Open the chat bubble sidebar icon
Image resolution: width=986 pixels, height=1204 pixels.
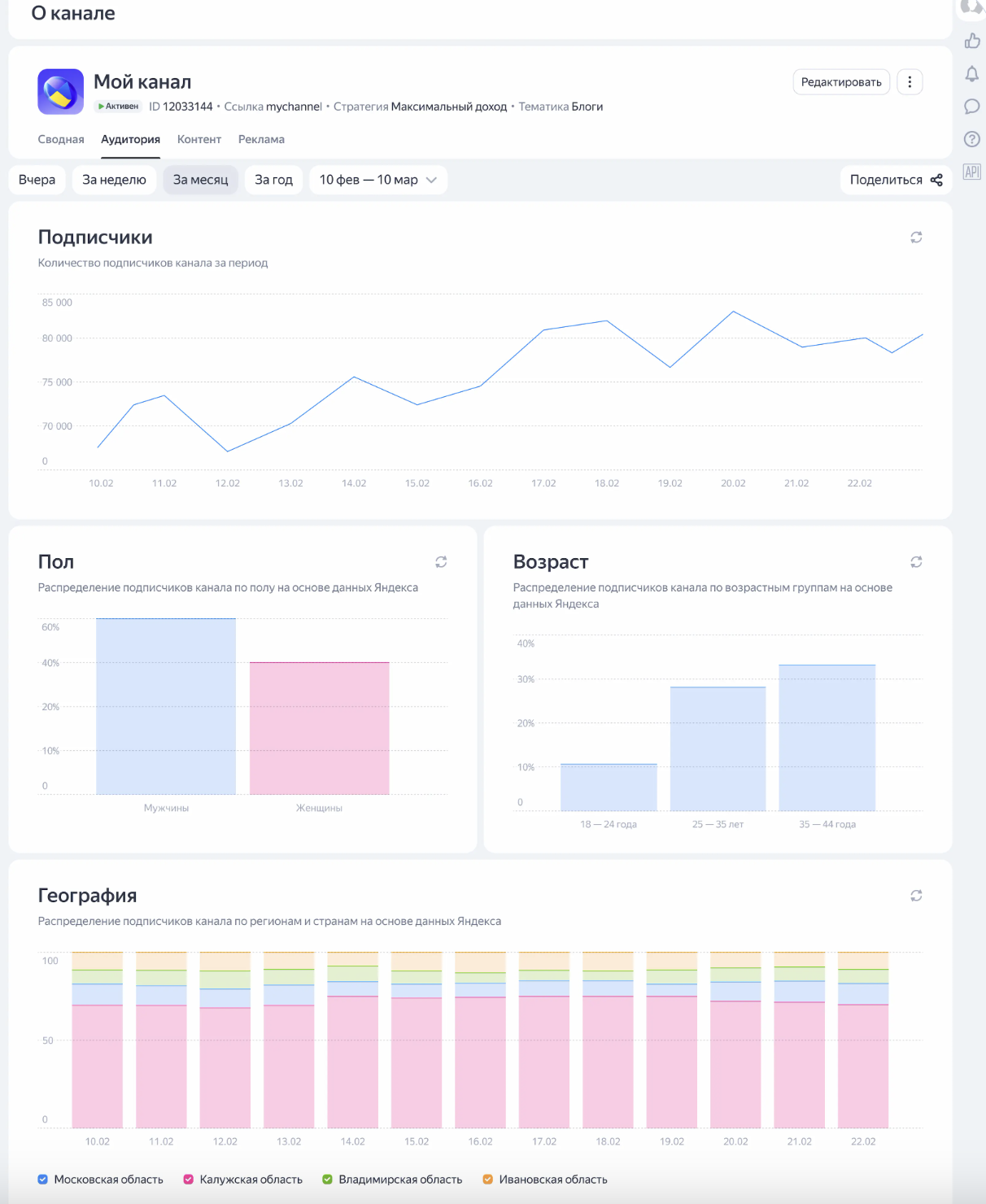(x=971, y=107)
